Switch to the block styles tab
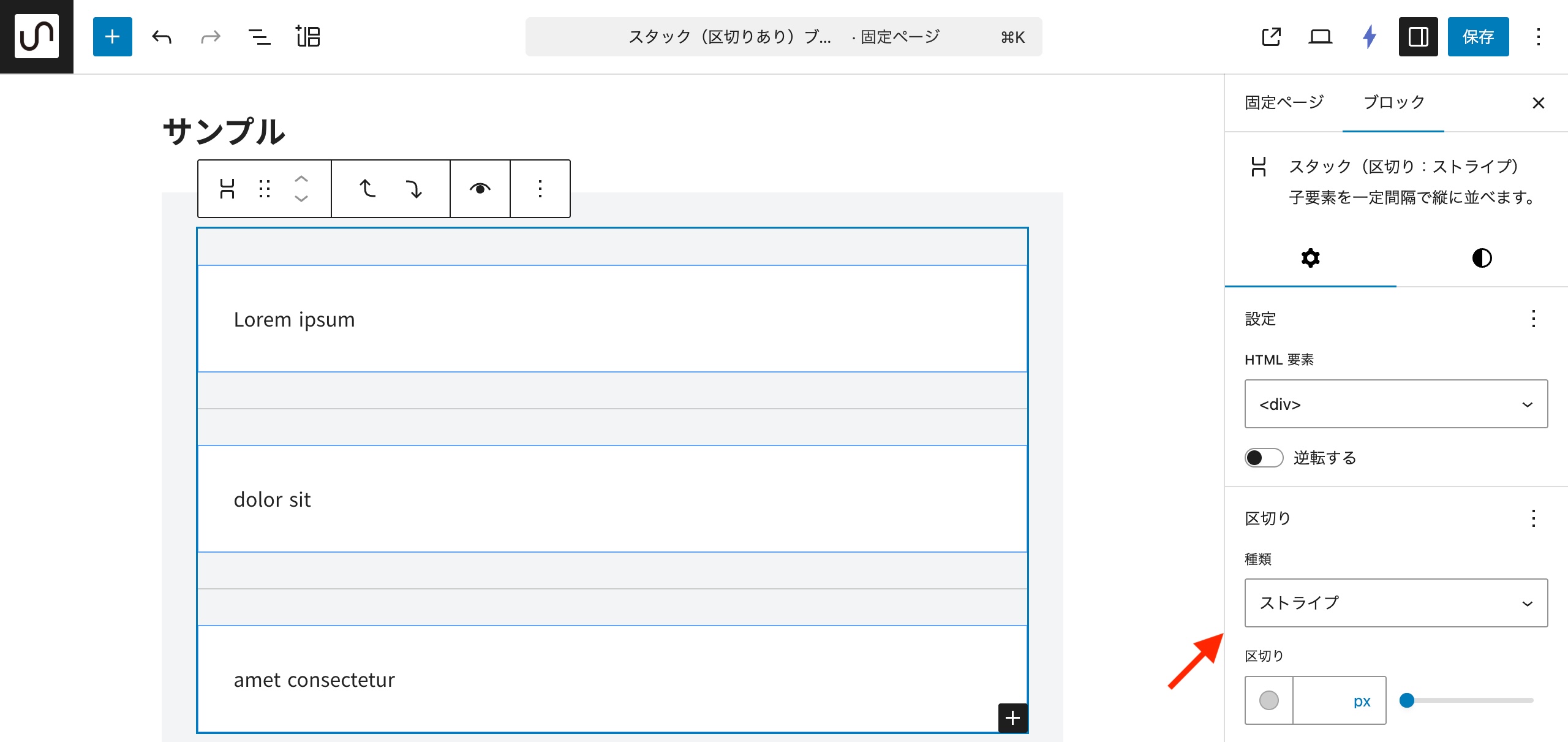 (x=1482, y=258)
